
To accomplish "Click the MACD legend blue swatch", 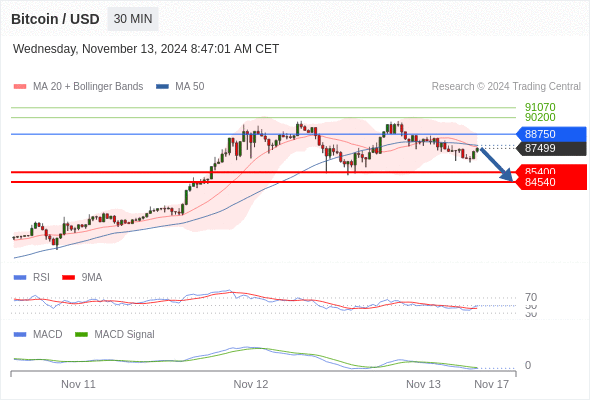I will [x=20, y=334].
